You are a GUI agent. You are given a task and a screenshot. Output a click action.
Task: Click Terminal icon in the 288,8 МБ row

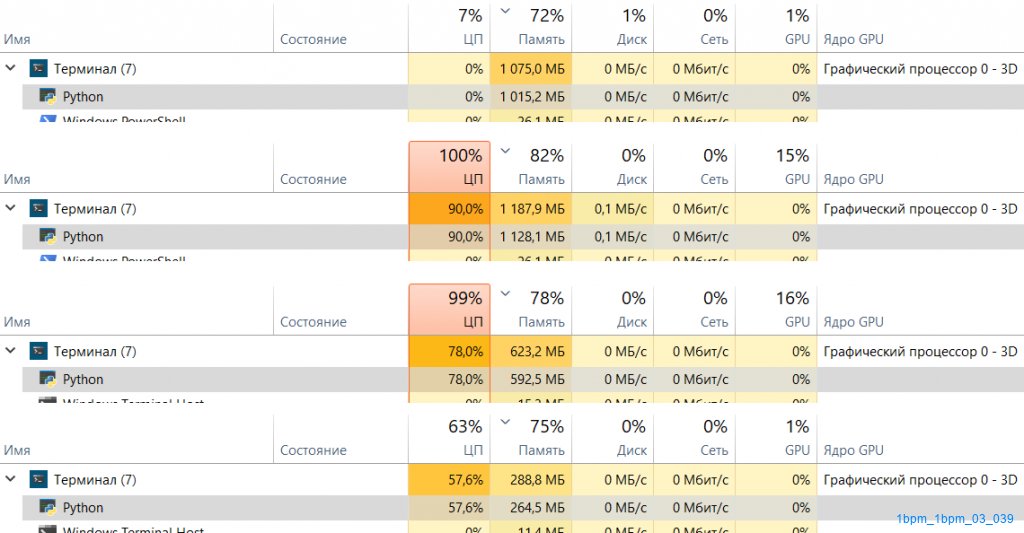tap(39, 480)
